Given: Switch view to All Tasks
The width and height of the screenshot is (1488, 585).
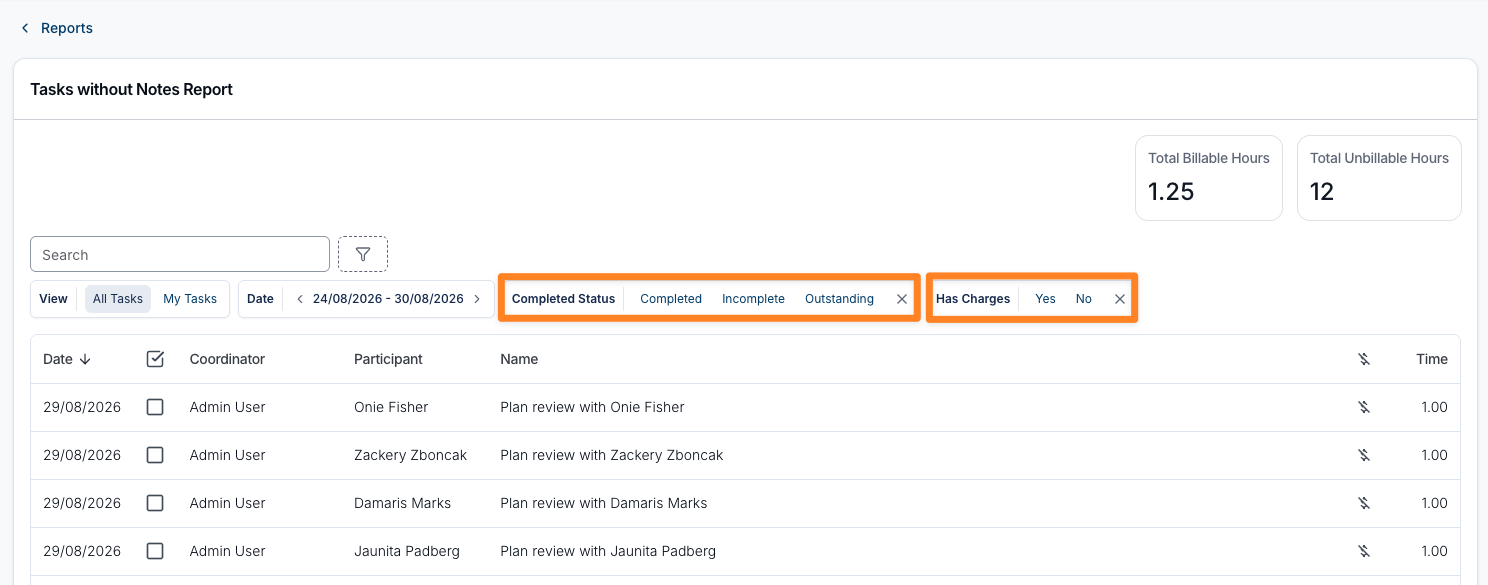Looking at the screenshot, I should tap(118, 299).
